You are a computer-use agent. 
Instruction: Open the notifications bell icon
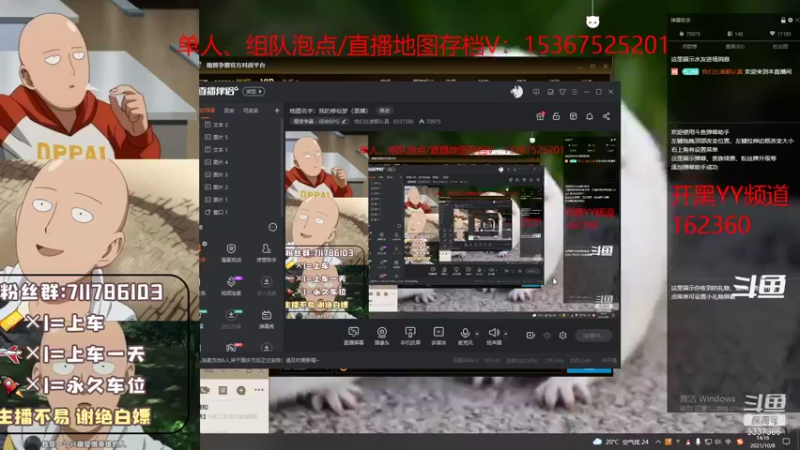(x=589, y=116)
